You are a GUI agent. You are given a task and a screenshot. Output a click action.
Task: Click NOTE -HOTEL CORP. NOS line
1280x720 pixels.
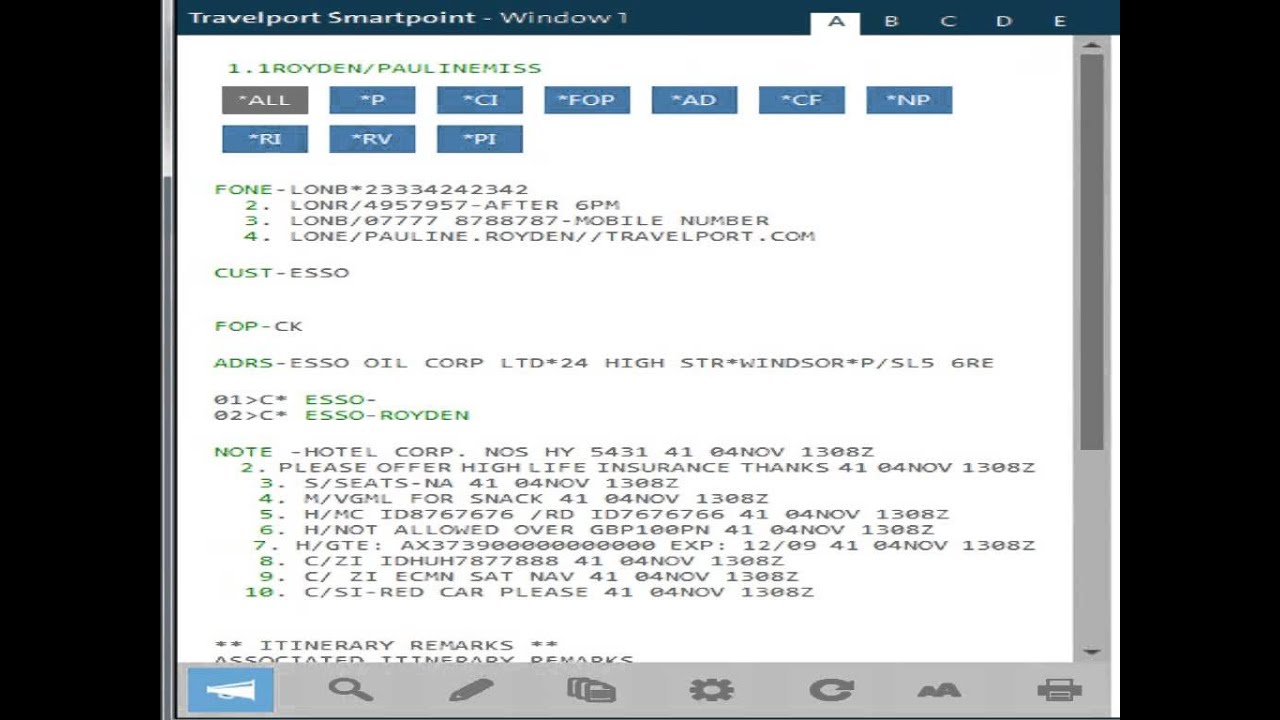click(544, 452)
